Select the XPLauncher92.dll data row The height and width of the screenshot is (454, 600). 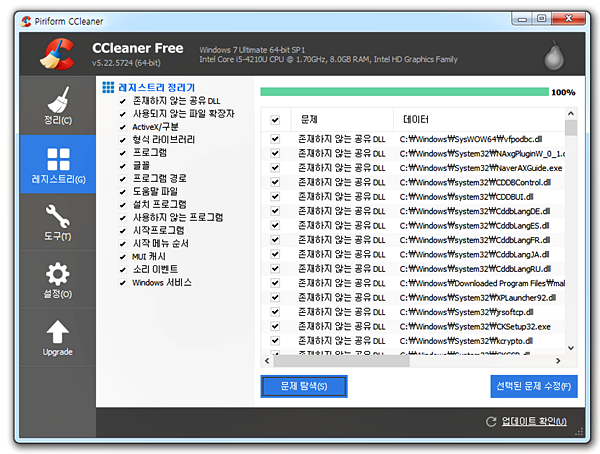click(413, 297)
